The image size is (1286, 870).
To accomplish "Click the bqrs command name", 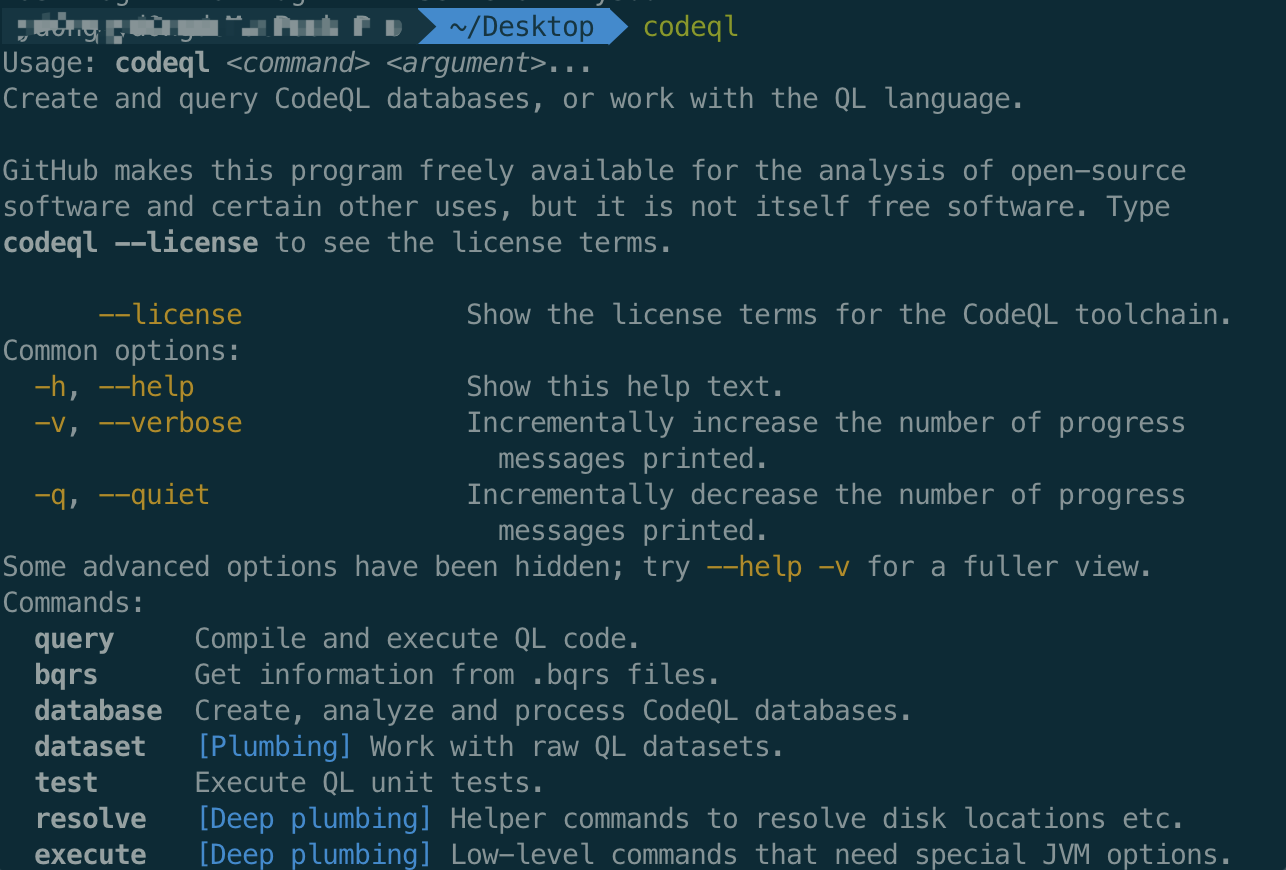I will coord(66,675).
